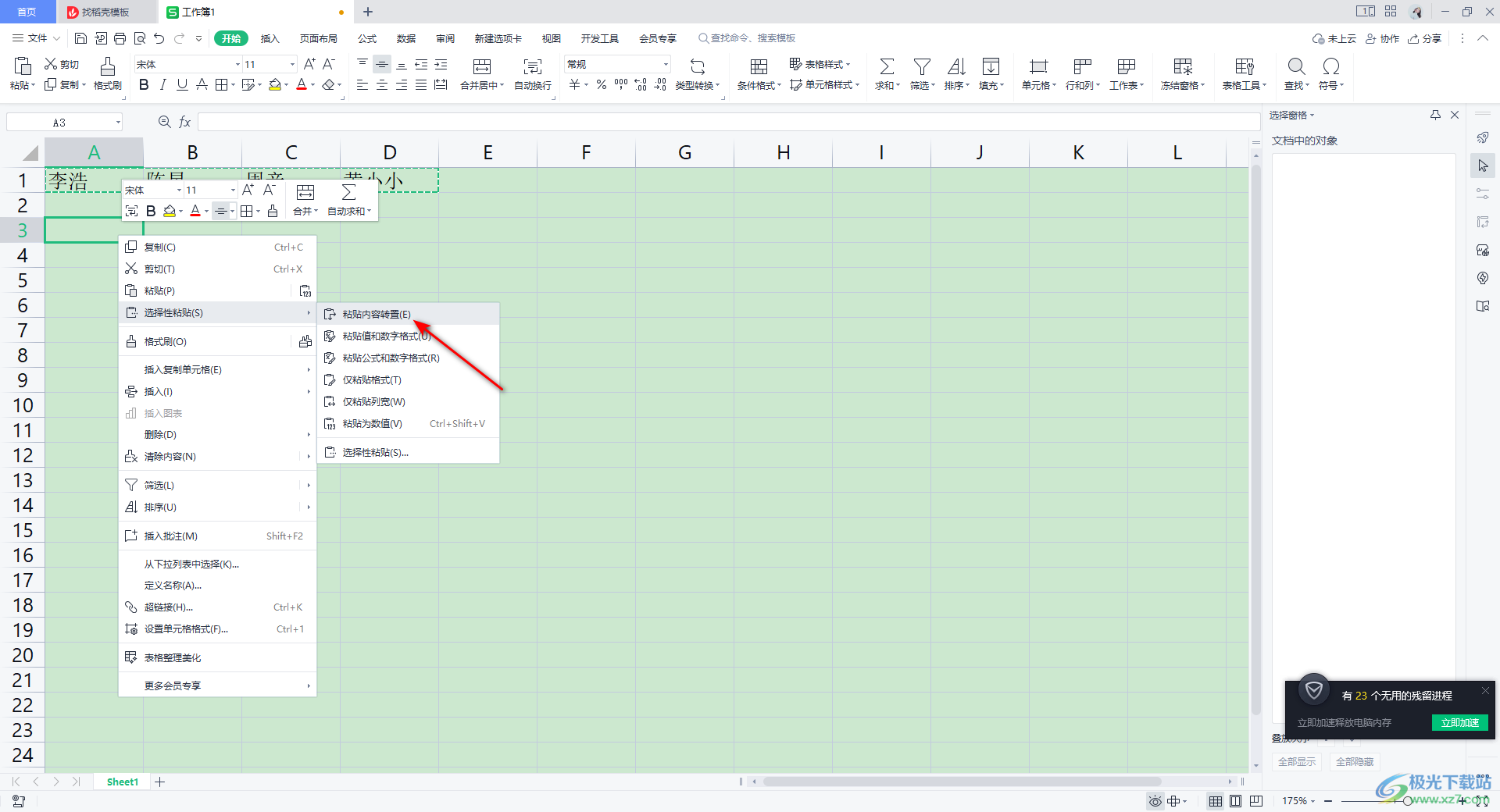This screenshot has width=1500, height=812.
Task: Click the Symbol (符号) omega icon
Action: coord(1330,66)
